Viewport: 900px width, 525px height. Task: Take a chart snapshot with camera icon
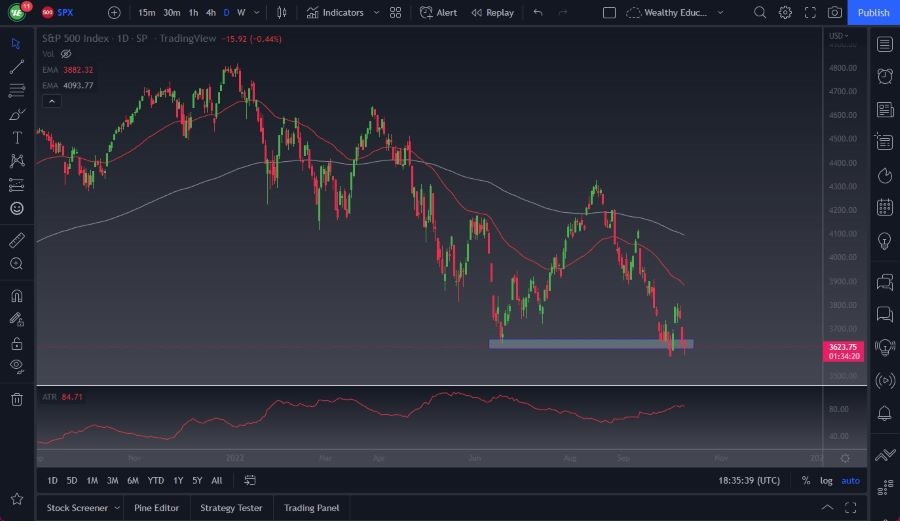[835, 13]
